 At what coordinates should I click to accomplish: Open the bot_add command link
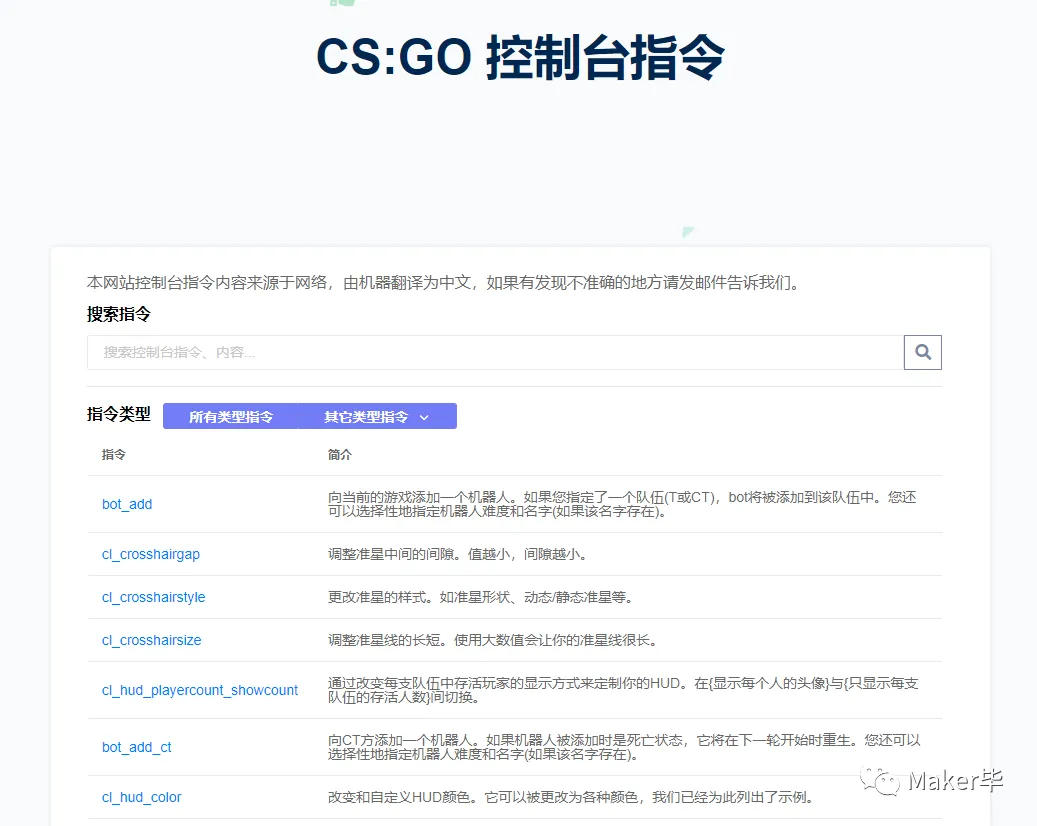(x=127, y=504)
